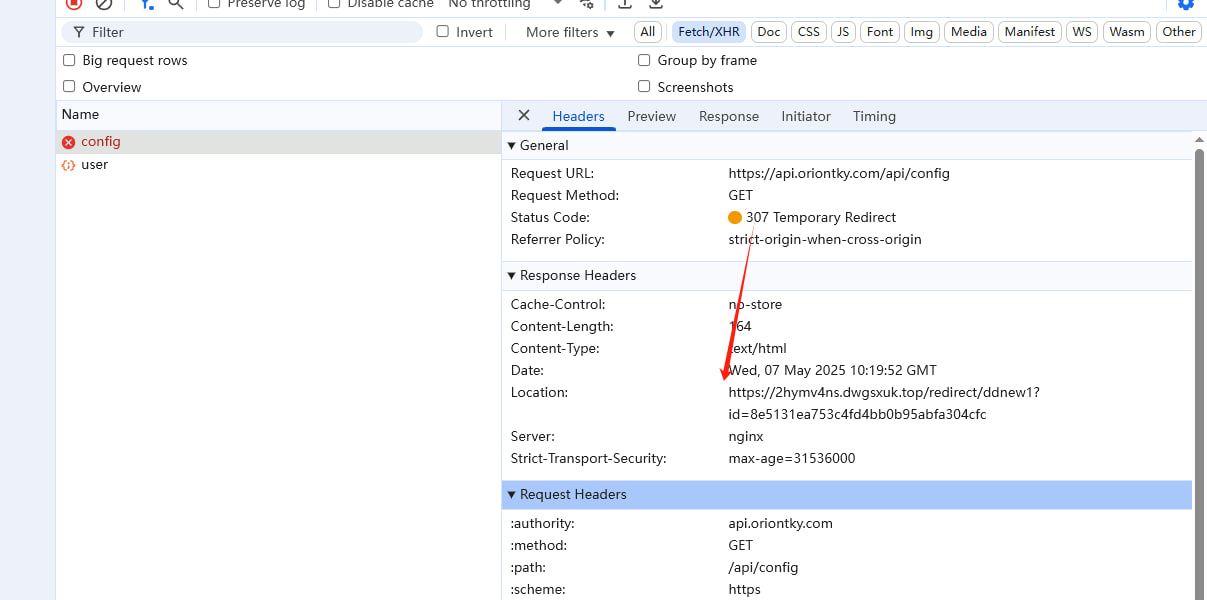Toggle the Fetch/XHR filter chip
The image size is (1207, 600).
pyautogui.click(x=709, y=32)
